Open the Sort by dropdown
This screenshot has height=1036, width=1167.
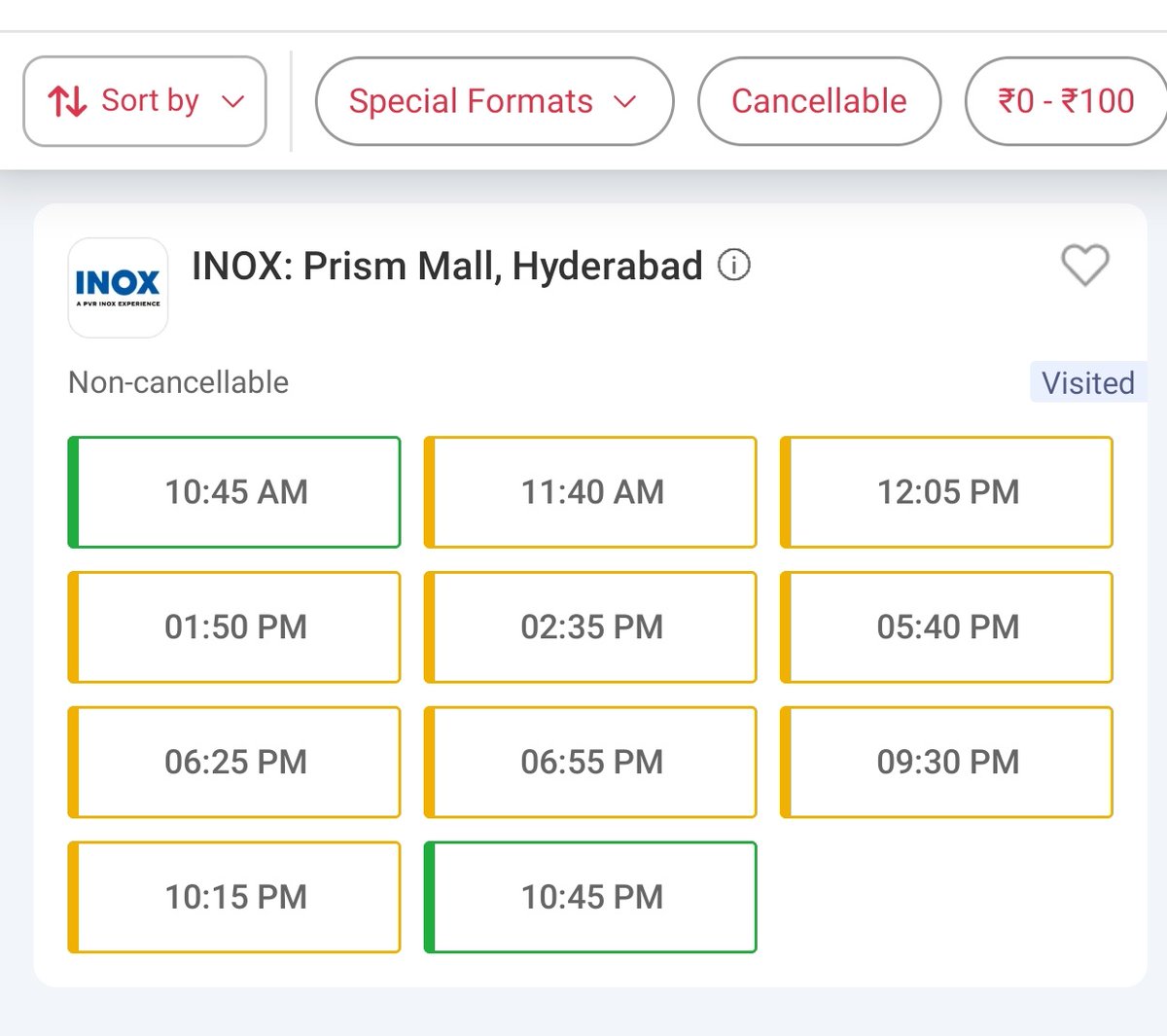(145, 101)
